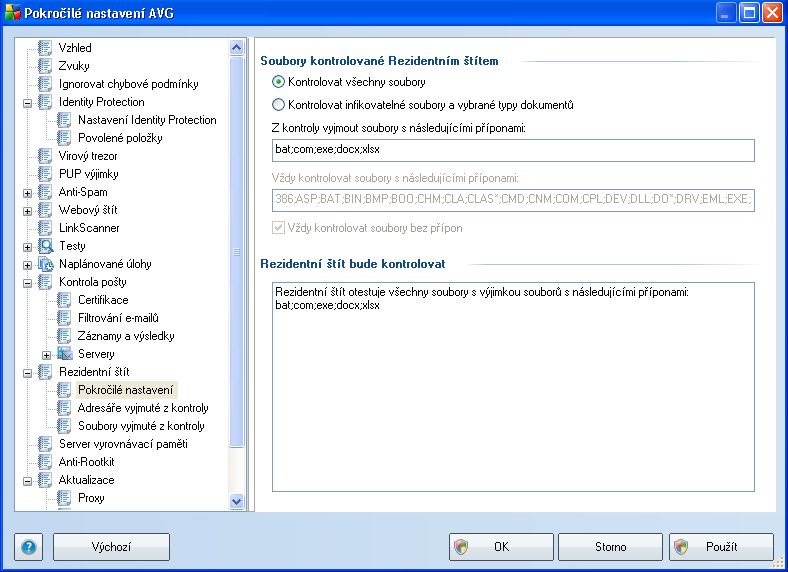This screenshot has width=788, height=572.
Task: Select PUP výjimky tree item
Action: pyautogui.click(x=88, y=174)
